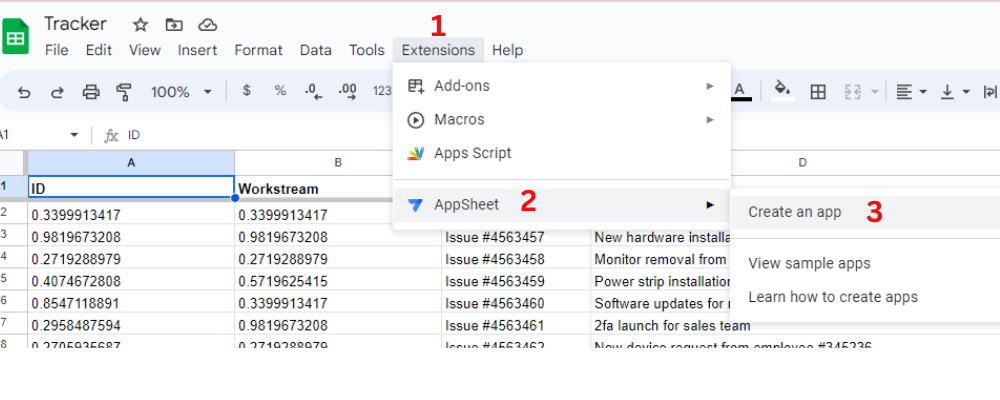Open the Name box dropdown arrow
This screenshot has height=400, width=1000.
coord(74,135)
